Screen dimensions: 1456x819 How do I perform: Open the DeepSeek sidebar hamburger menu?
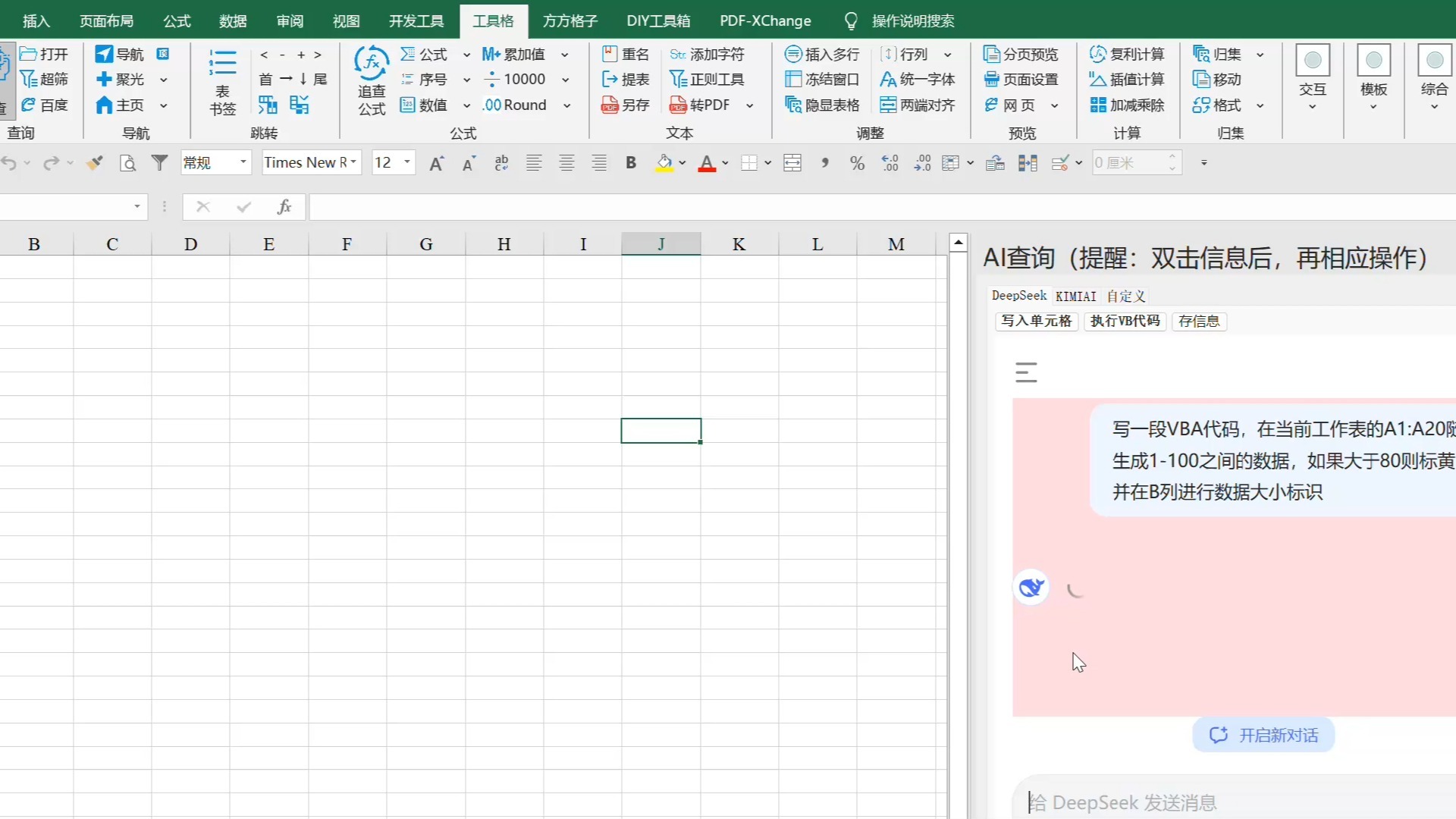[1026, 372]
